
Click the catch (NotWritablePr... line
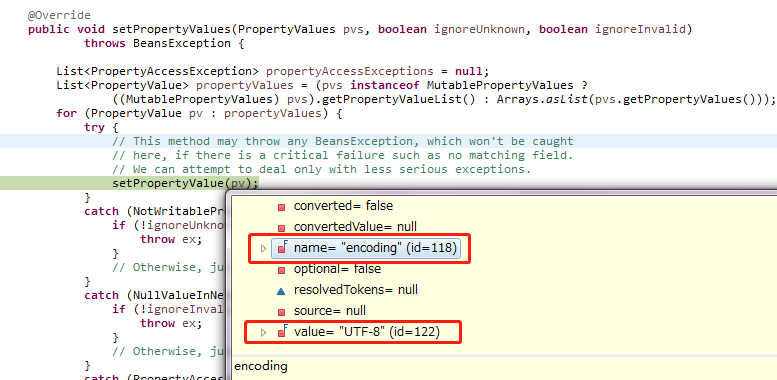click(155, 211)
